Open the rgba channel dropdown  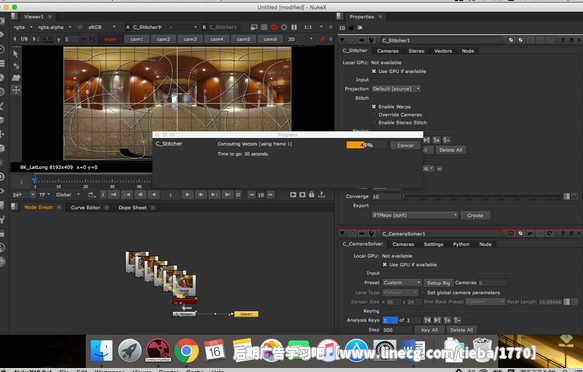tap(23, 27)
